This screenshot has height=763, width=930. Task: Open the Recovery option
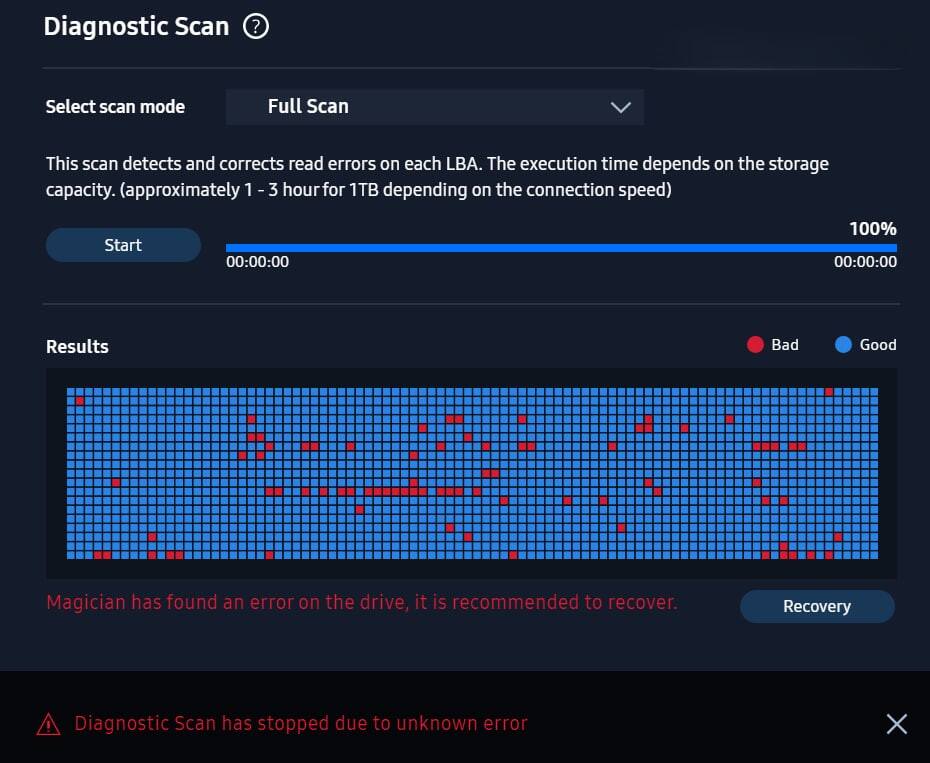(817, 606)
